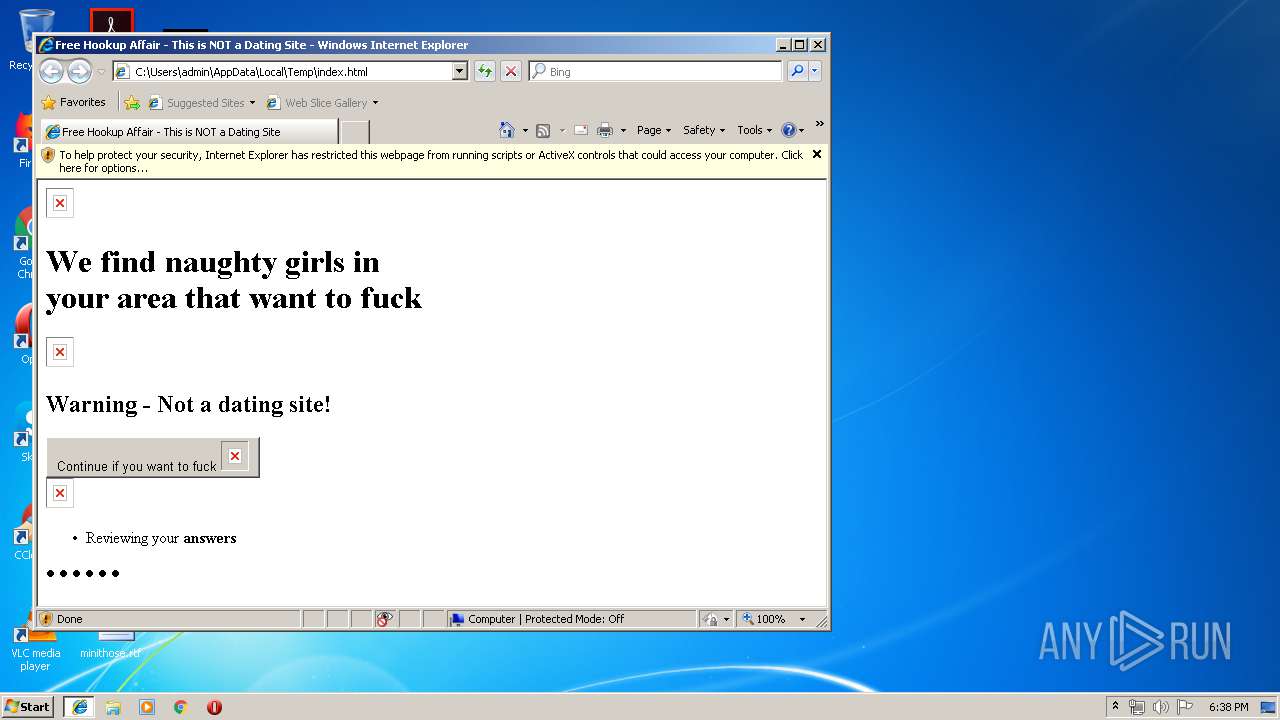Screen dimensions: 1280x720
Task: Open a new blank tab
Action: click(x=355, y=132)
